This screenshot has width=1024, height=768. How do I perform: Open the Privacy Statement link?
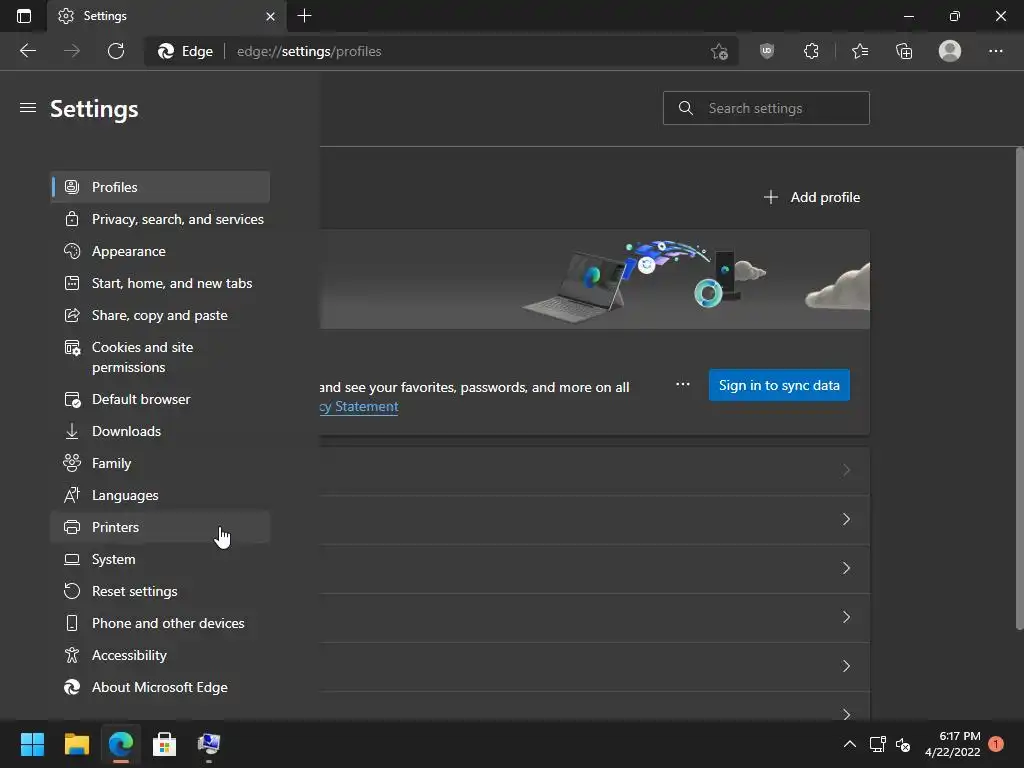359,406
